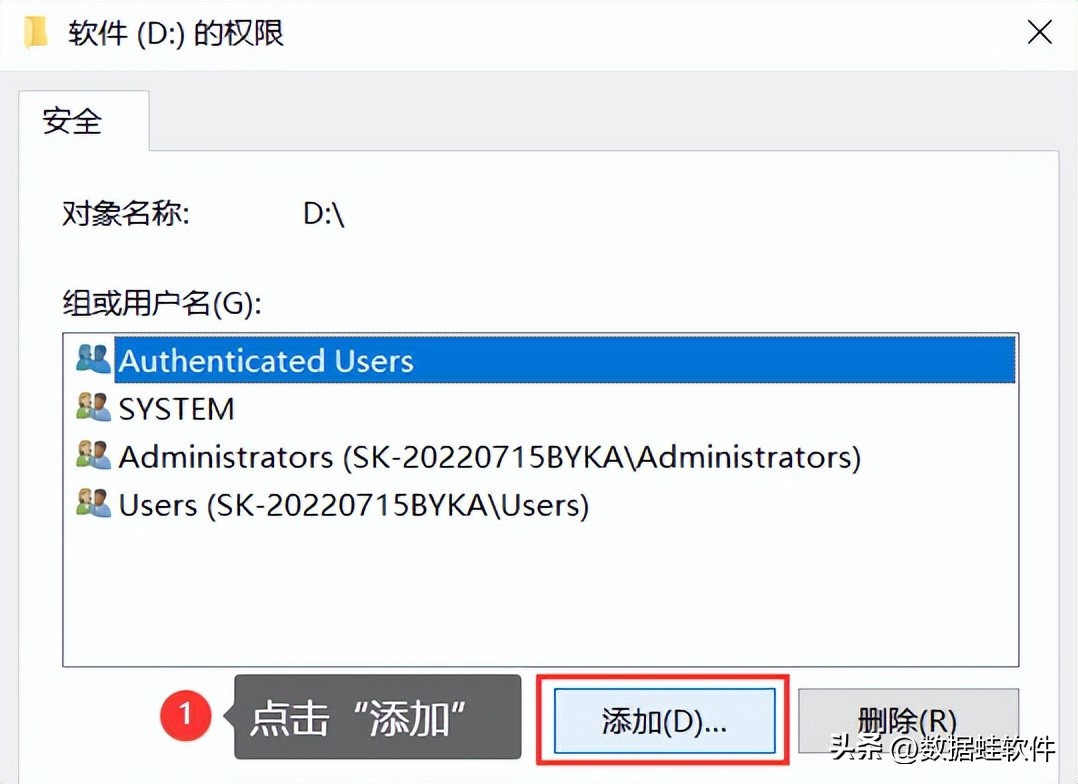Click the Users group icon
Viewport: 1078px width, 784px height.
[93, 504]
